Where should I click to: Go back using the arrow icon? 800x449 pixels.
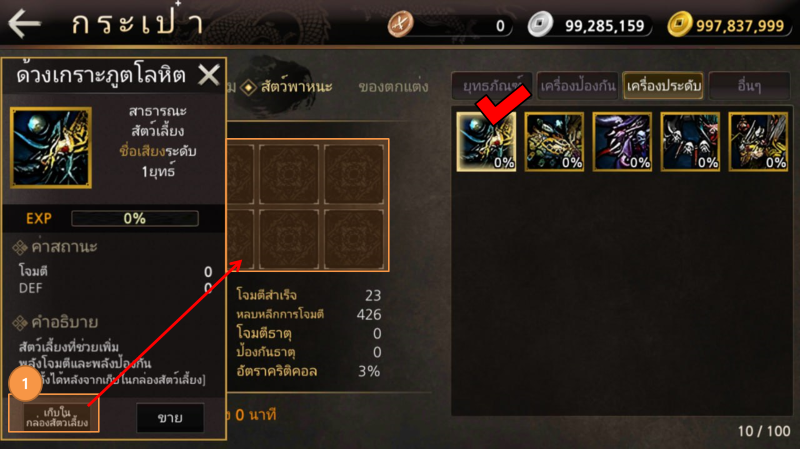(x=24, y=23)
